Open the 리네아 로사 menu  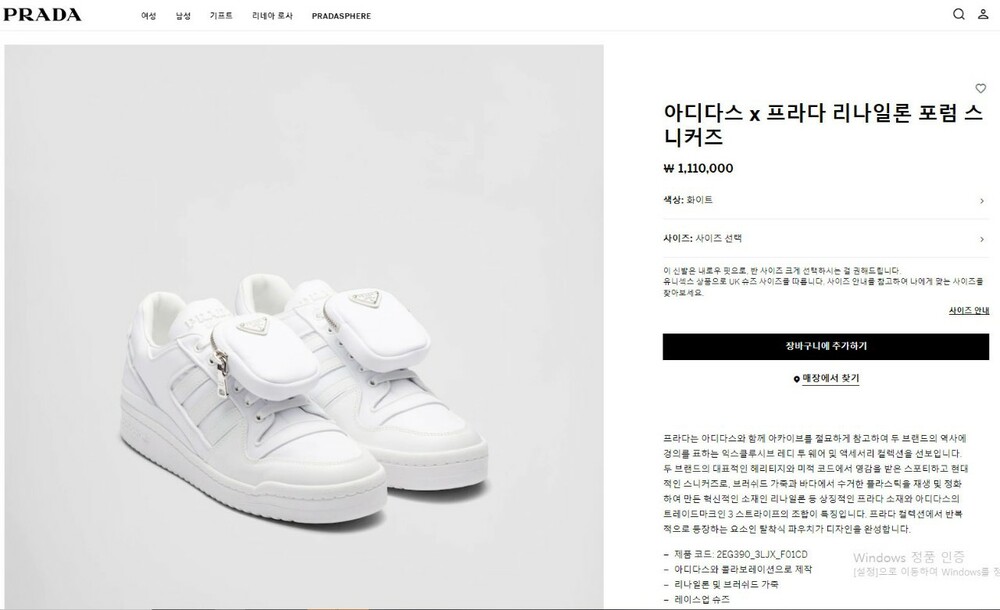tap(272, 16)
